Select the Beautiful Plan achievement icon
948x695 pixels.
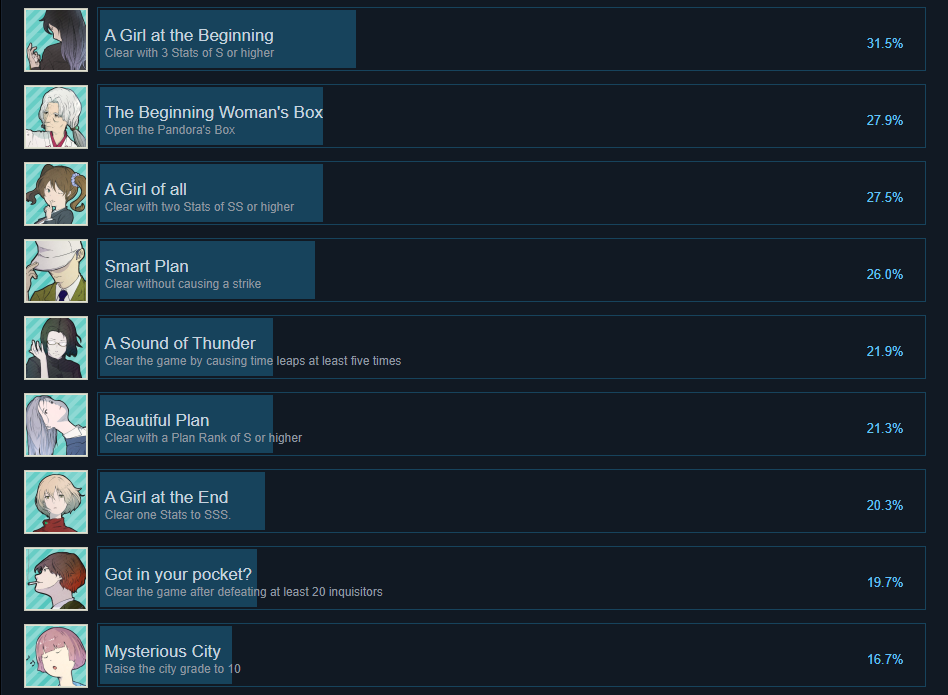(x=56, y=425)
